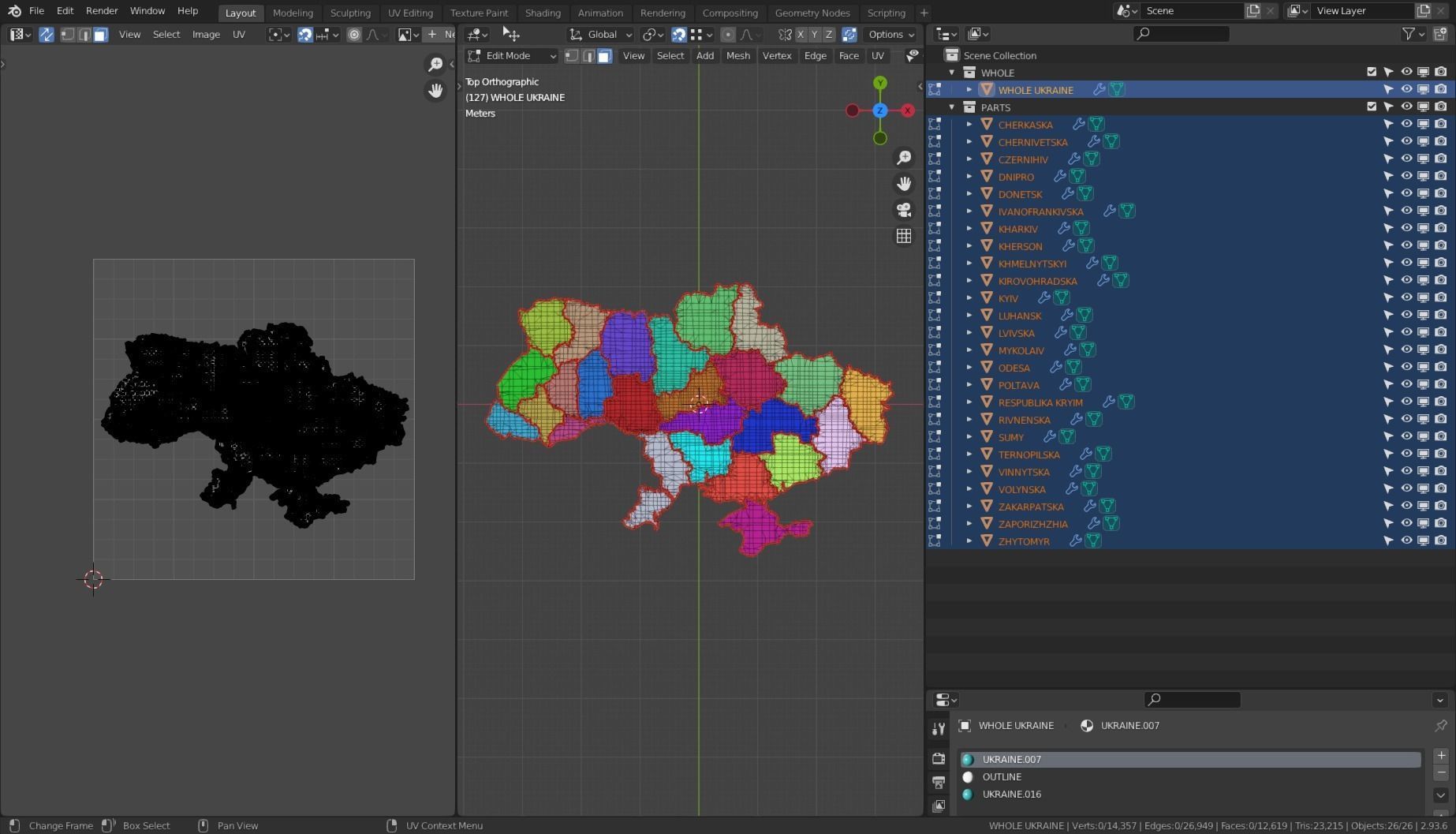Open Mesh menu in 3D viewport
The image size is (1456, 834).
click(x=738, y=56)
